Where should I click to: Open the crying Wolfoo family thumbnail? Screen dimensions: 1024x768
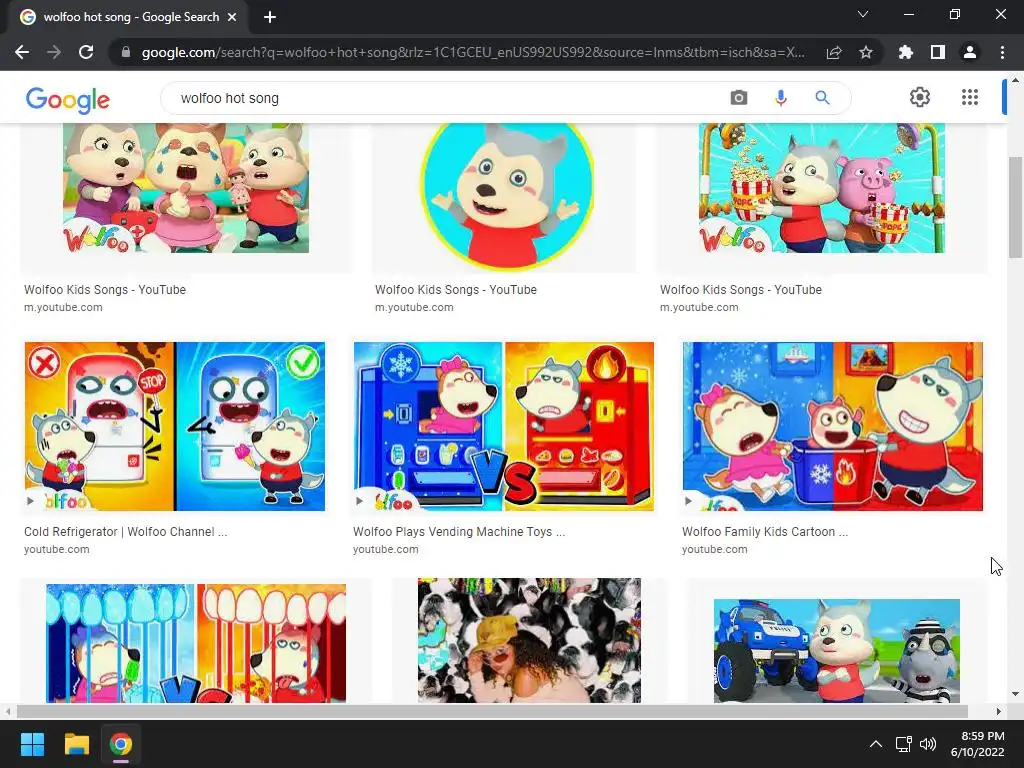coord(185,188)
